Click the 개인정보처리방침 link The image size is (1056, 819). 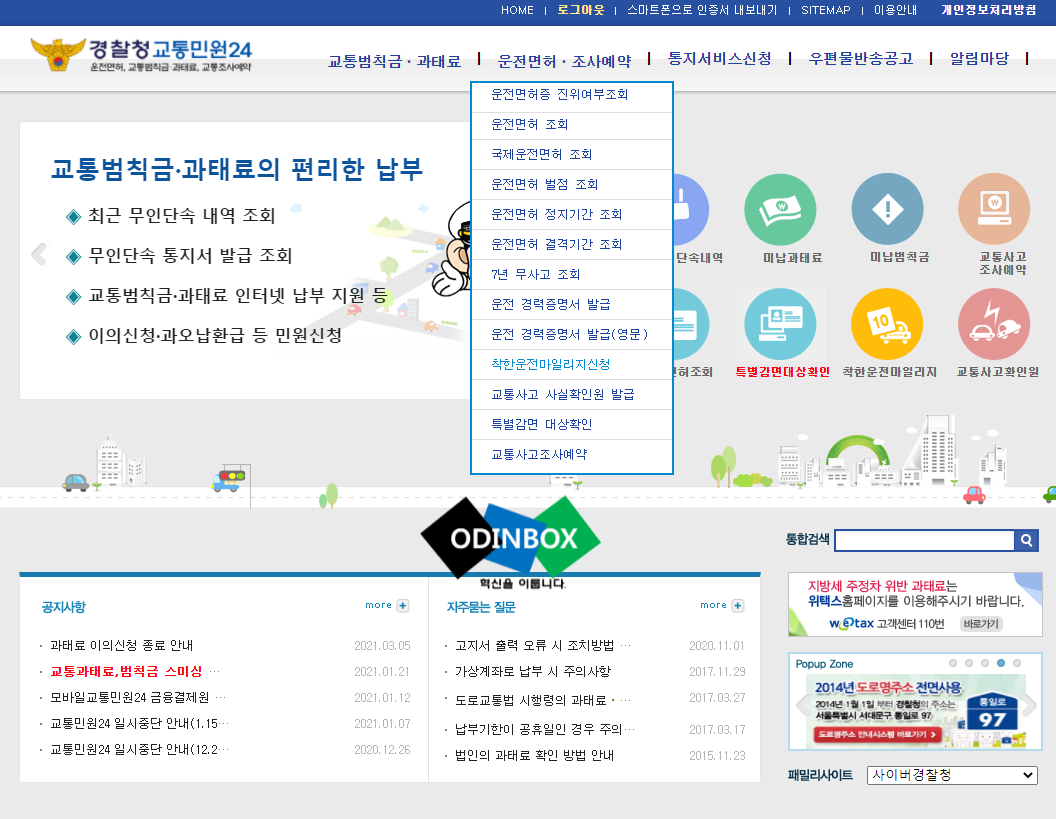(x=989, y=10)
